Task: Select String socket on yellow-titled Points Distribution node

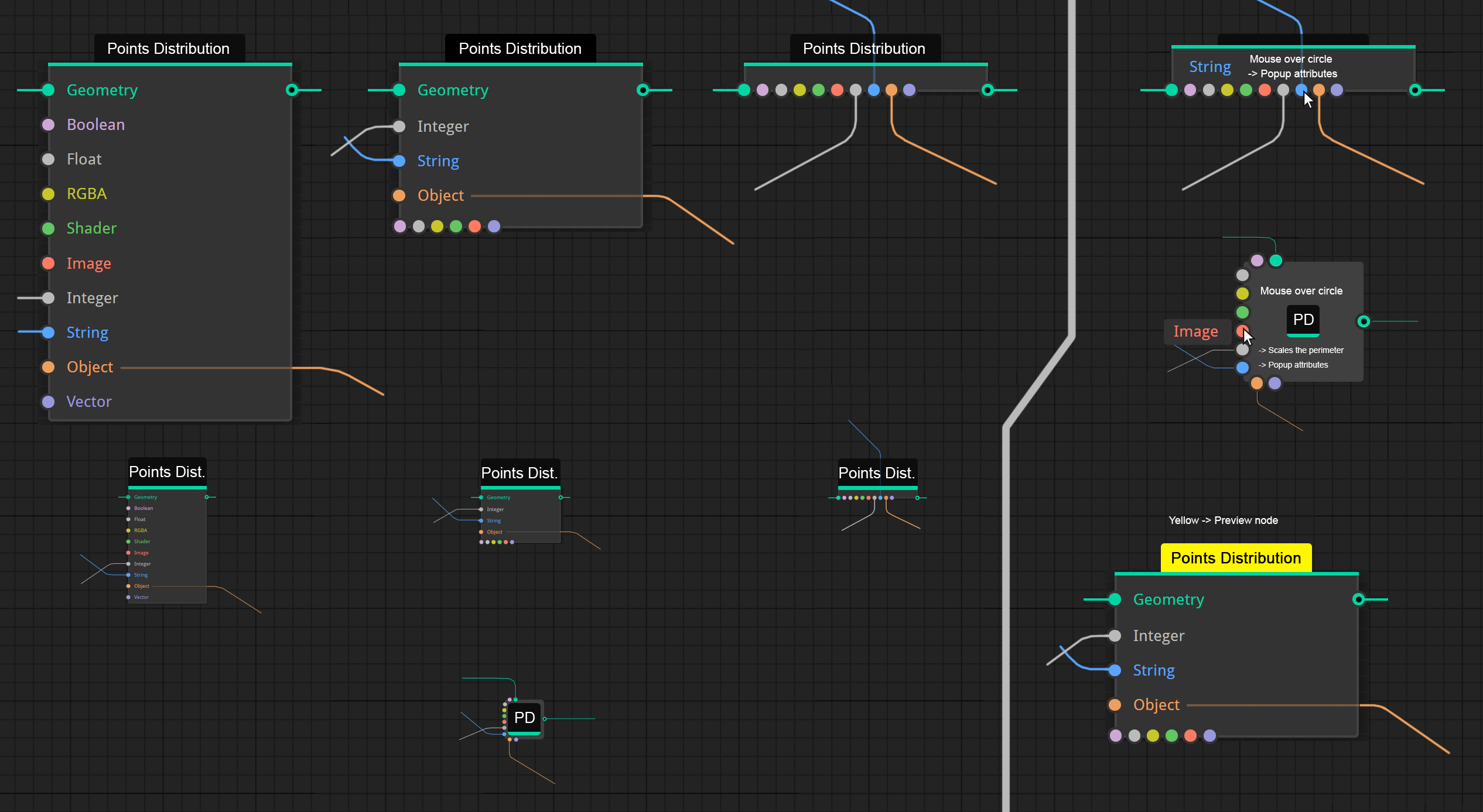Action: (1115, 670)
